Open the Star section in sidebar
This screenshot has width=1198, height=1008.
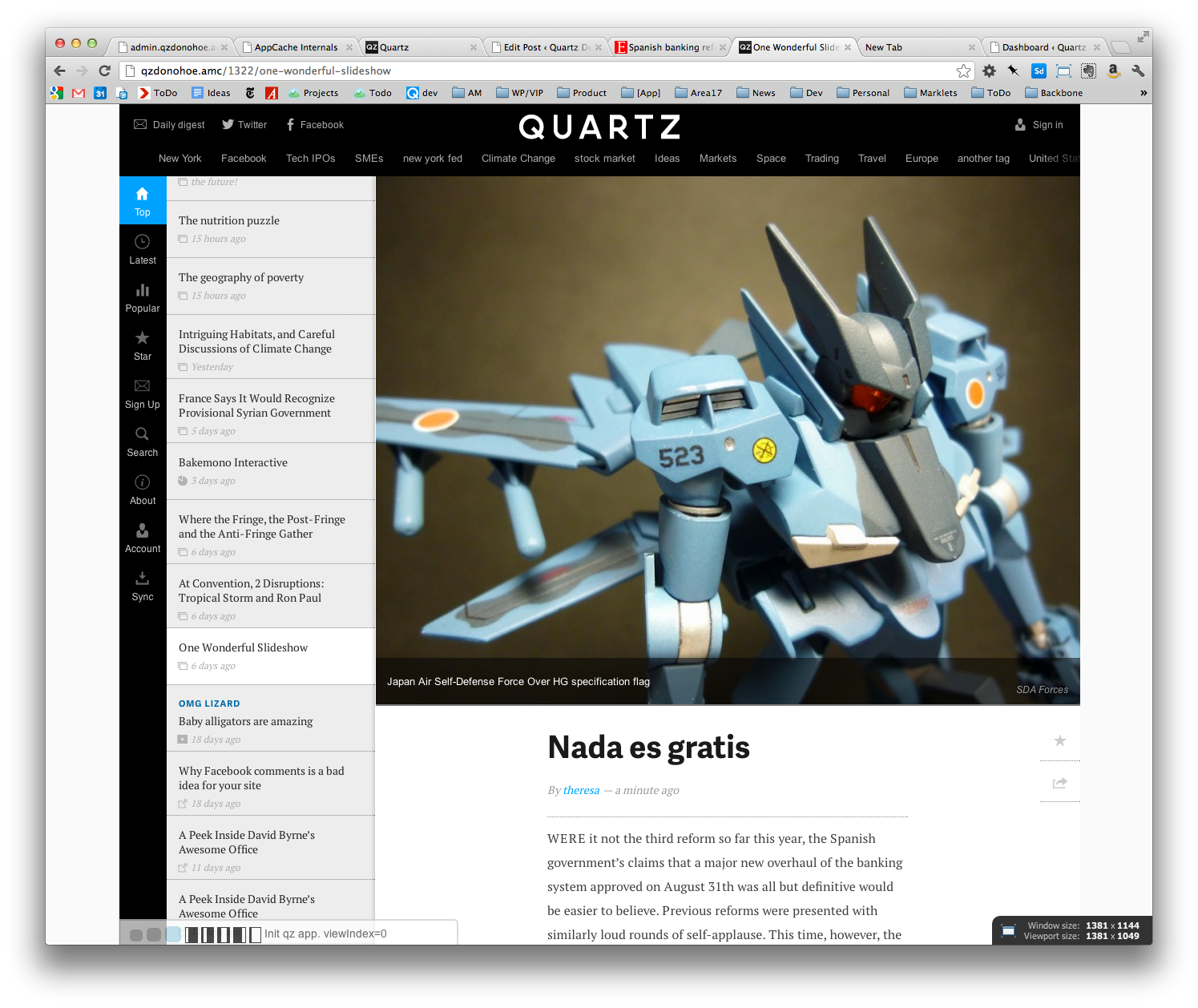143,345
